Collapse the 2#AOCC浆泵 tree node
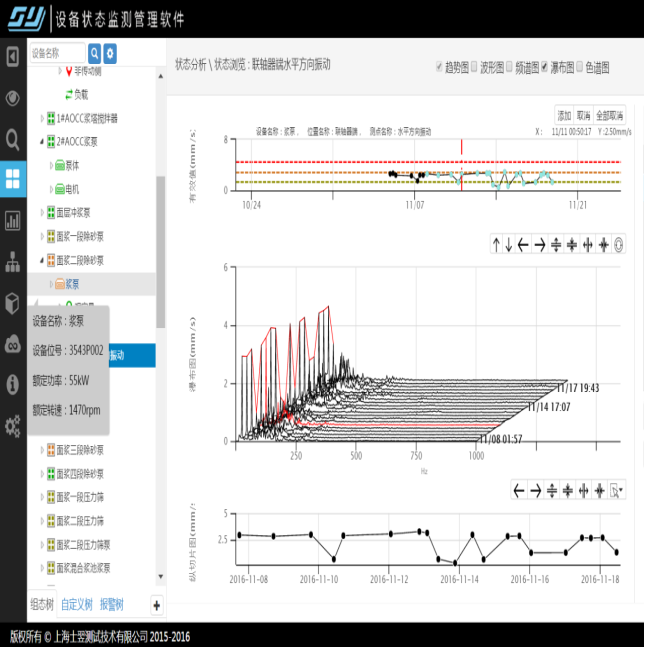This screenshot has width=646, height=647. pos(41,142)
